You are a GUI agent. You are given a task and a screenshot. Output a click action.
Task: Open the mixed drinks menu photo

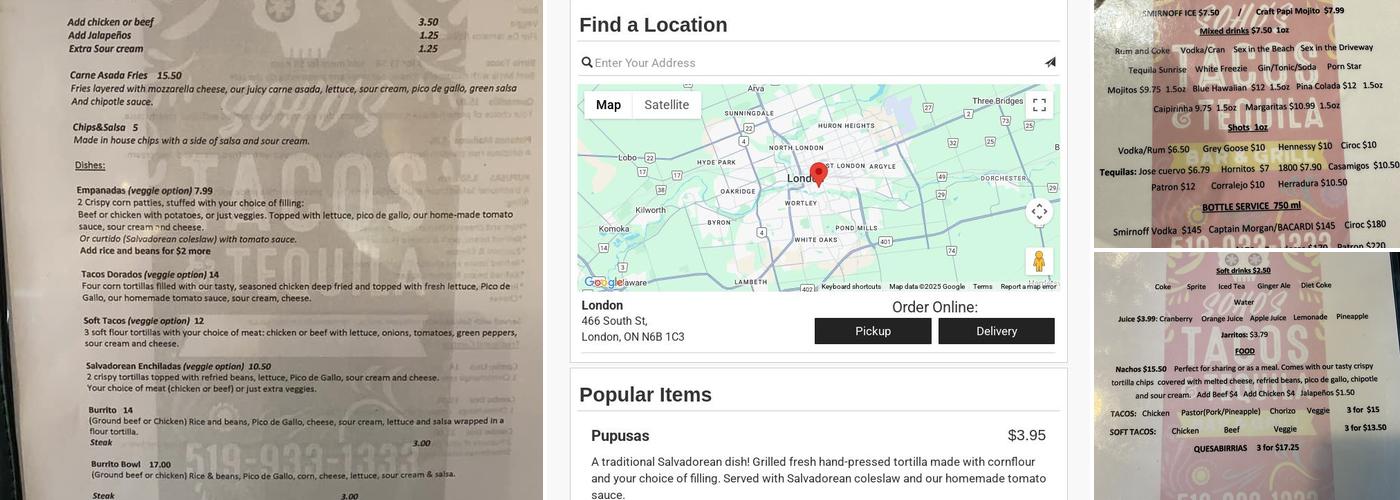pos(1246,124)
